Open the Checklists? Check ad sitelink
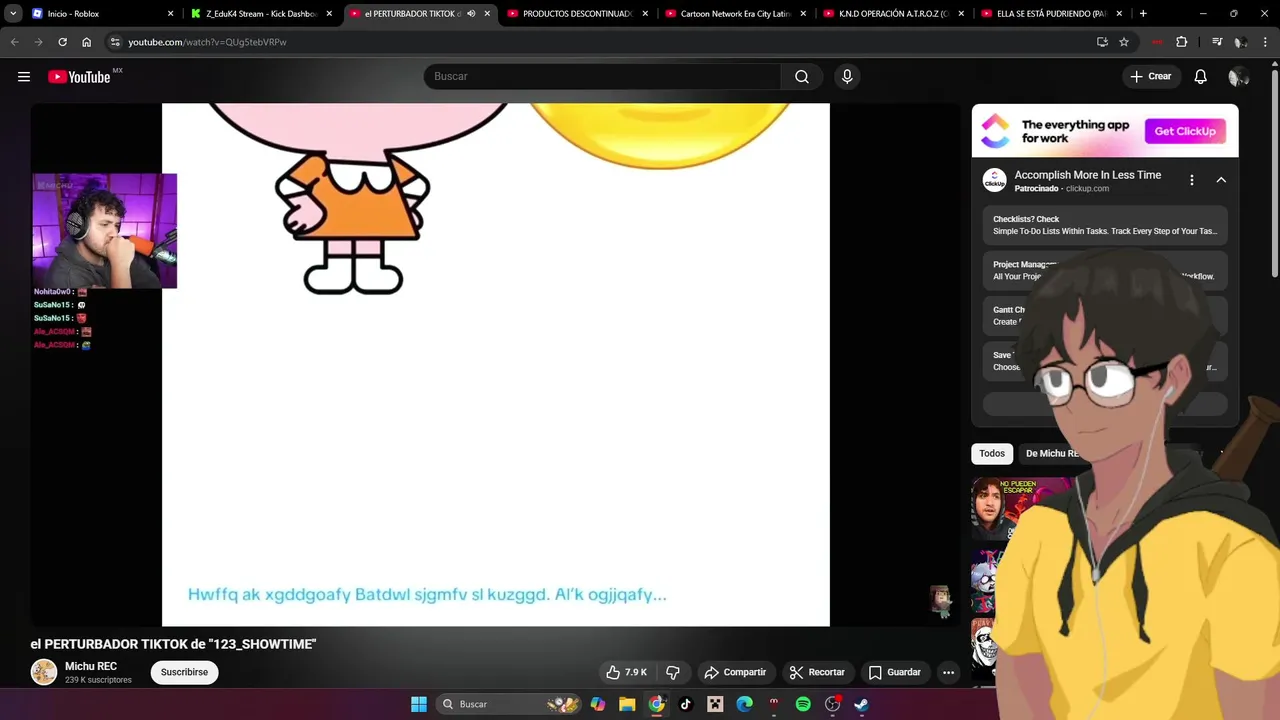Viewport: 1280px width, 720px height. click(x=1105, y=225)
